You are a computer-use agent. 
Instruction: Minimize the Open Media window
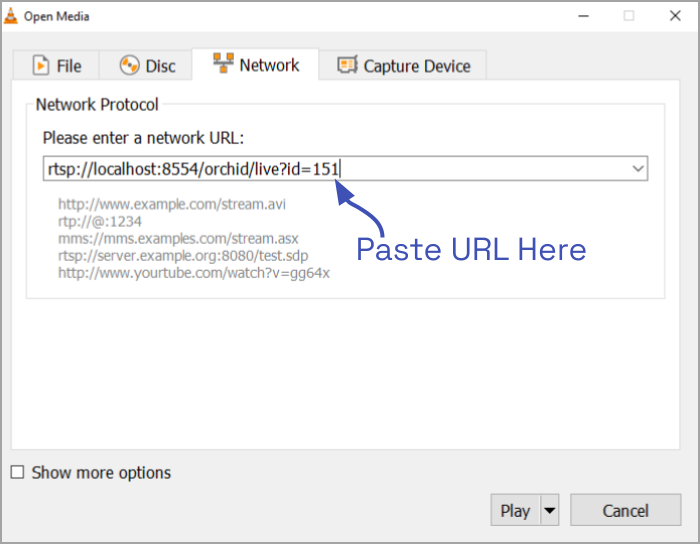(x=583, y=16)
